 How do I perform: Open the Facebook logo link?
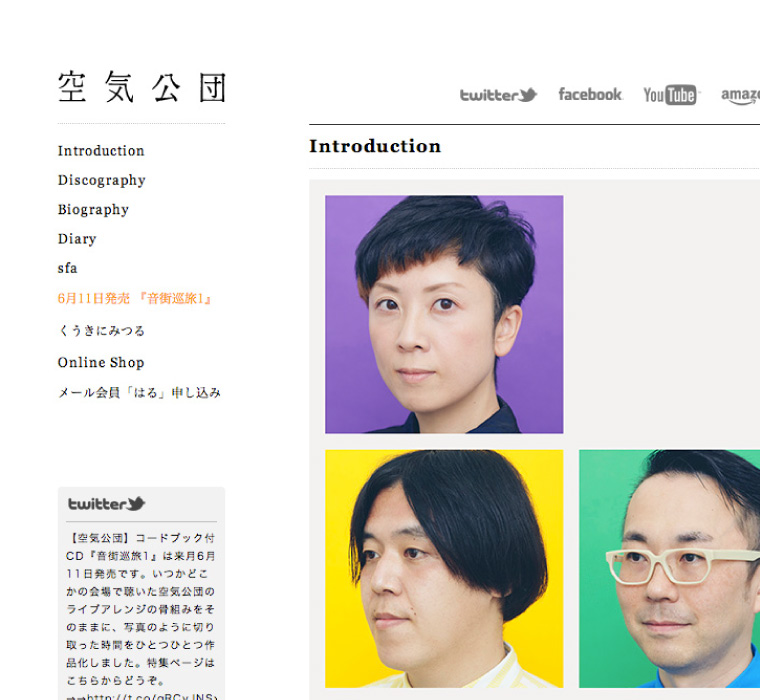click(x=590, y=94)
